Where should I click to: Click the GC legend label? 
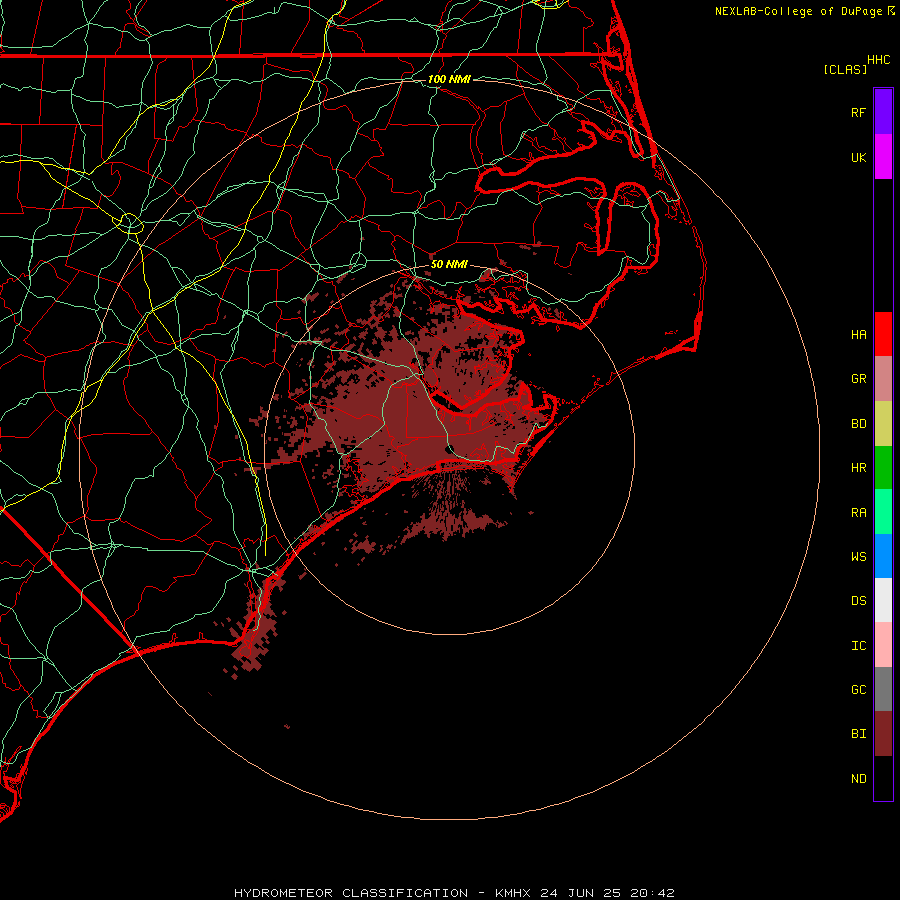point(858,690)
